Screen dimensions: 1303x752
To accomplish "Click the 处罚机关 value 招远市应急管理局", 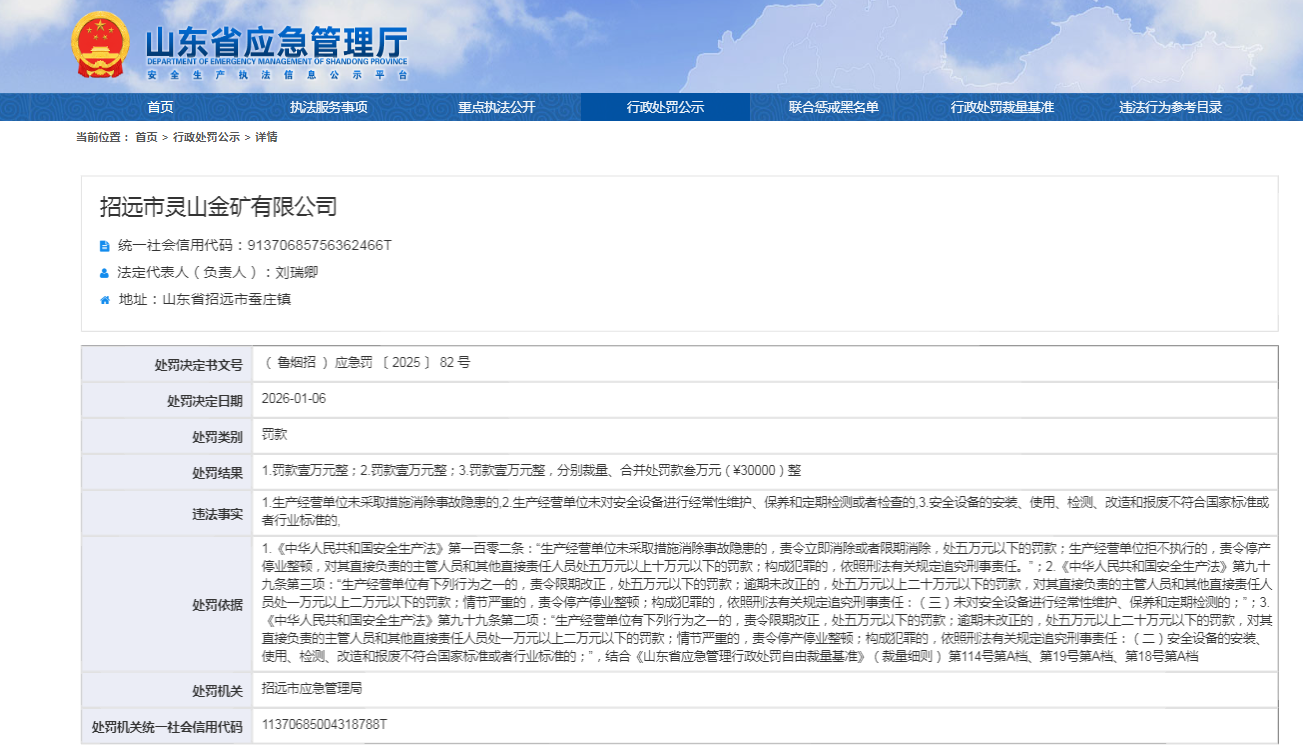I will click(309, 689).
